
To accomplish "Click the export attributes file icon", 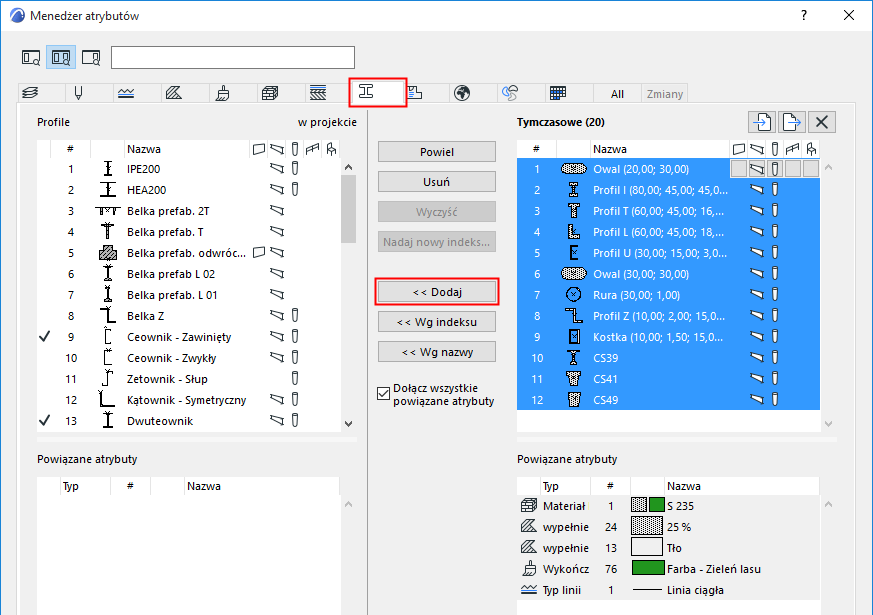I will (x=792, y=122).
